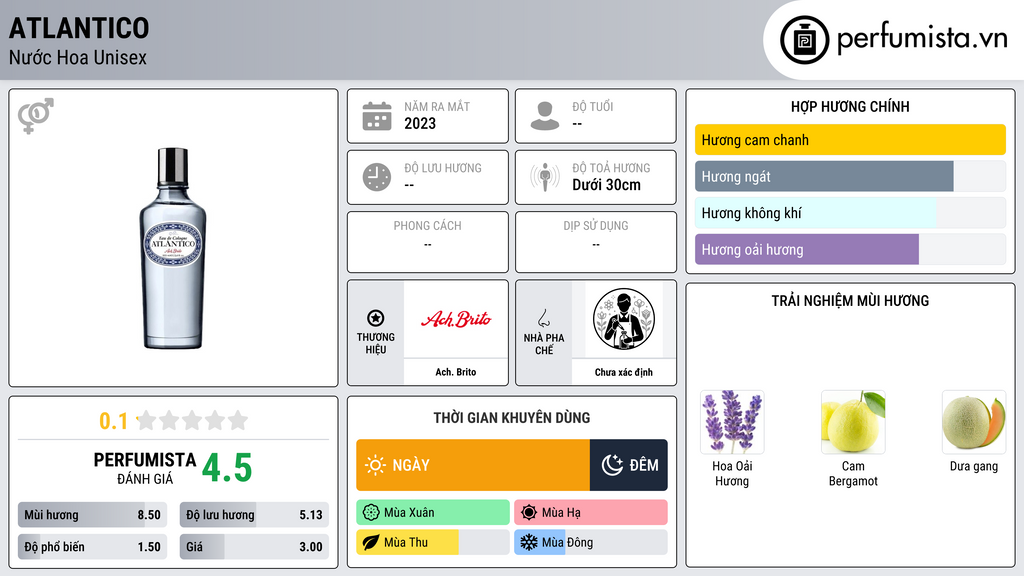Image resolution: width=1024 pixels, height=576 pixels.
Task: Click the Mùa Xuân season bar
Action: click(433, 513)
